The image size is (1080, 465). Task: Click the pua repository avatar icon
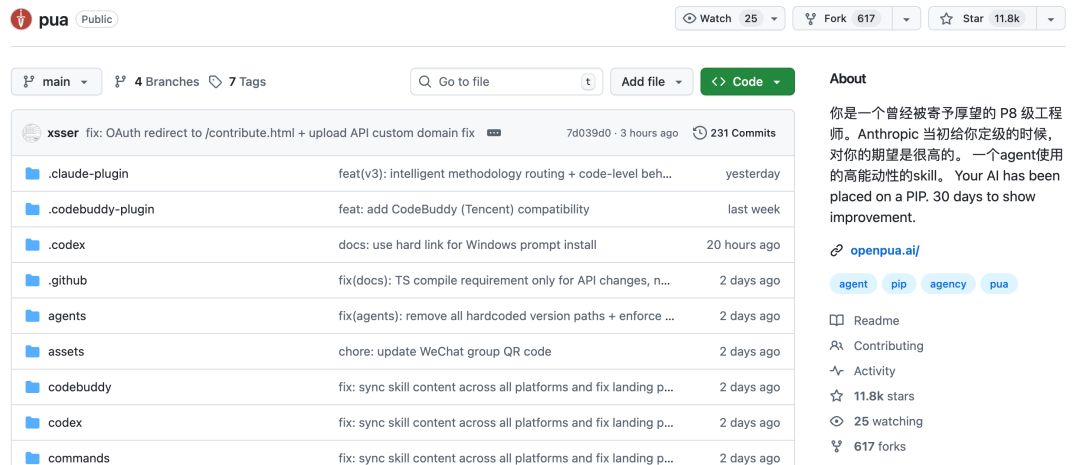coord(21,19)
